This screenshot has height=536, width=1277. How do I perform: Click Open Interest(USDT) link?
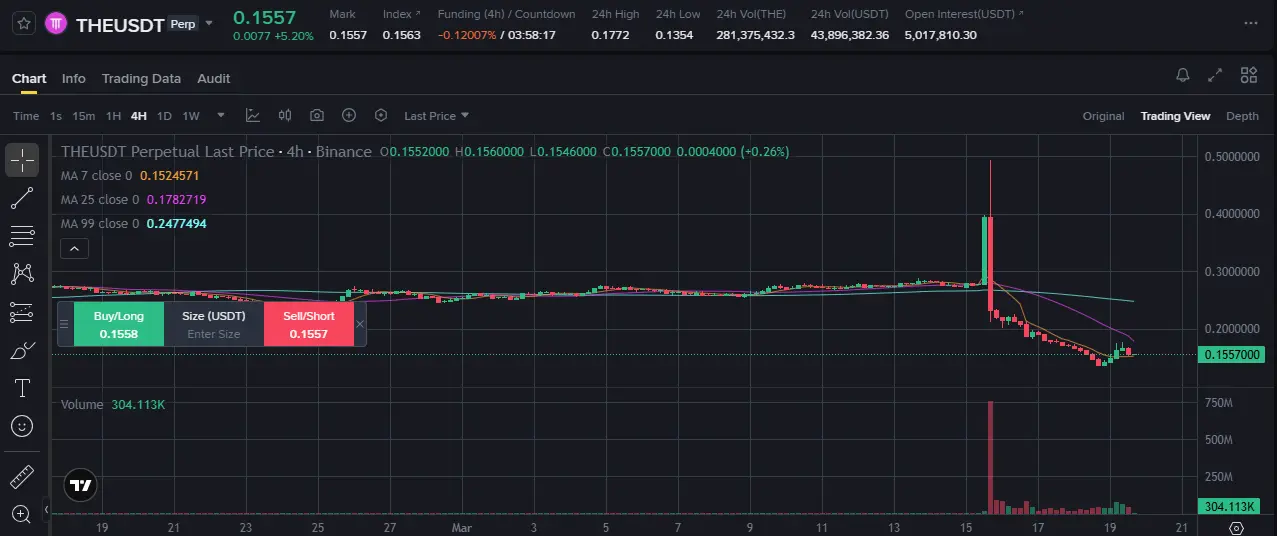click(964, 14)
